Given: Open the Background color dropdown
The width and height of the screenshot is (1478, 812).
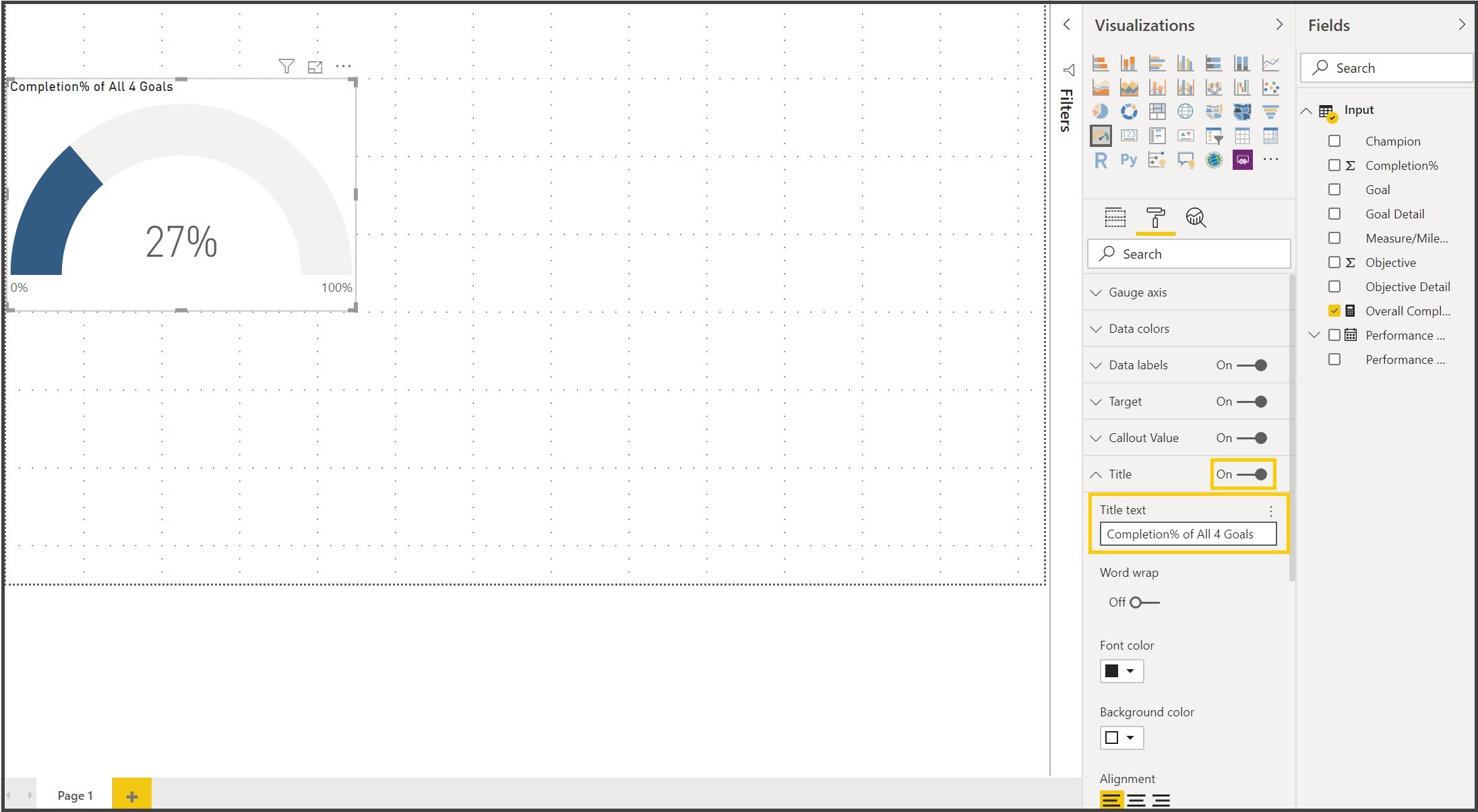Looking at the screenshot, I should pos(1121,738).
